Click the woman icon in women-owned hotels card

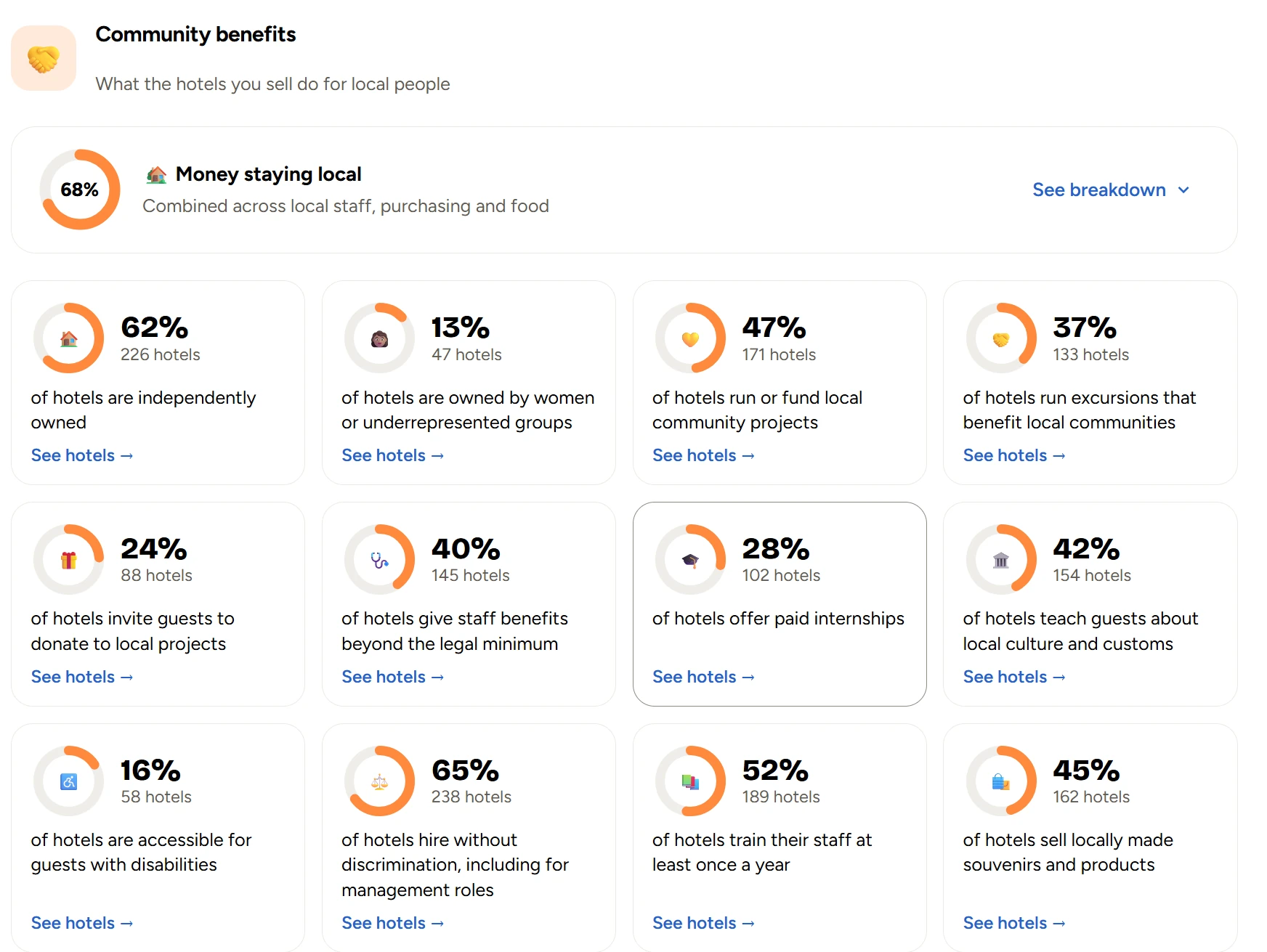click(x=380, y=338)
